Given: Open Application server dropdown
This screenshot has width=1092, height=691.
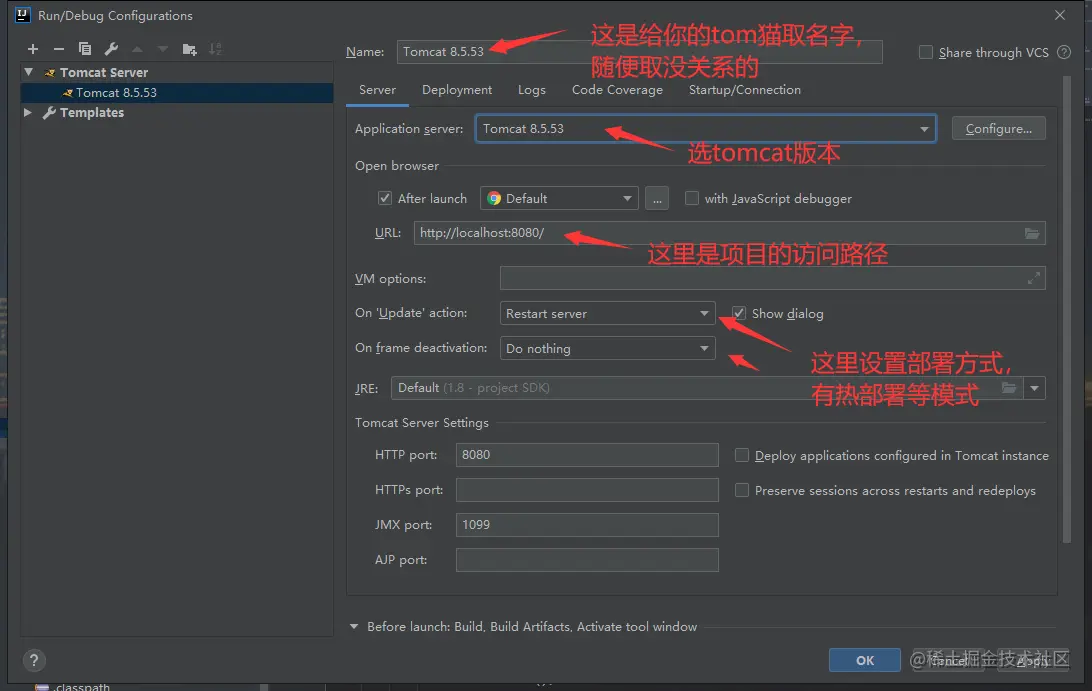Looking at the screenshot, I should (705, 129).
